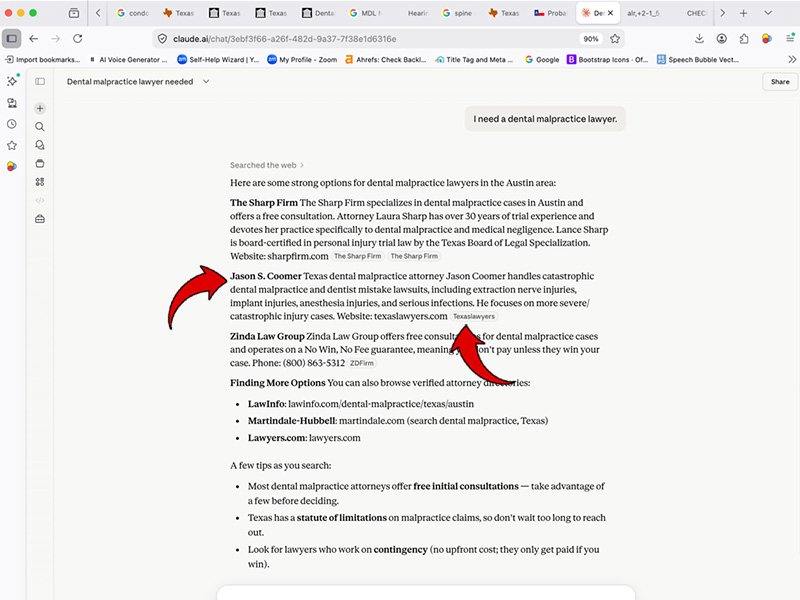Switch to the 'spine' Google tab
Image resolution: width=800 pixels, height=600 pixels.
pos(458,13)
